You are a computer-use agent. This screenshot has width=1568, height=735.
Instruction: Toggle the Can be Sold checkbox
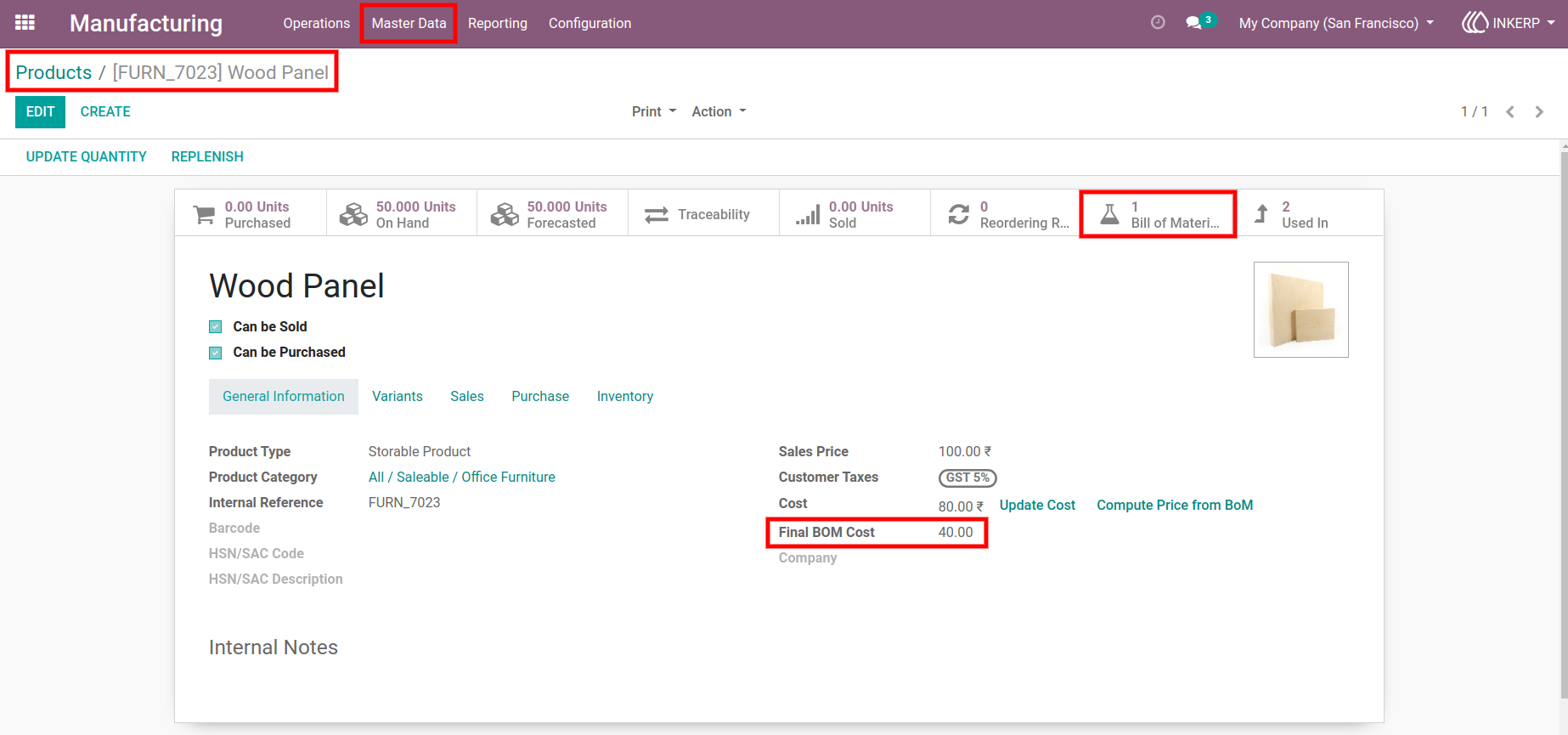click(x=216, y=326)
